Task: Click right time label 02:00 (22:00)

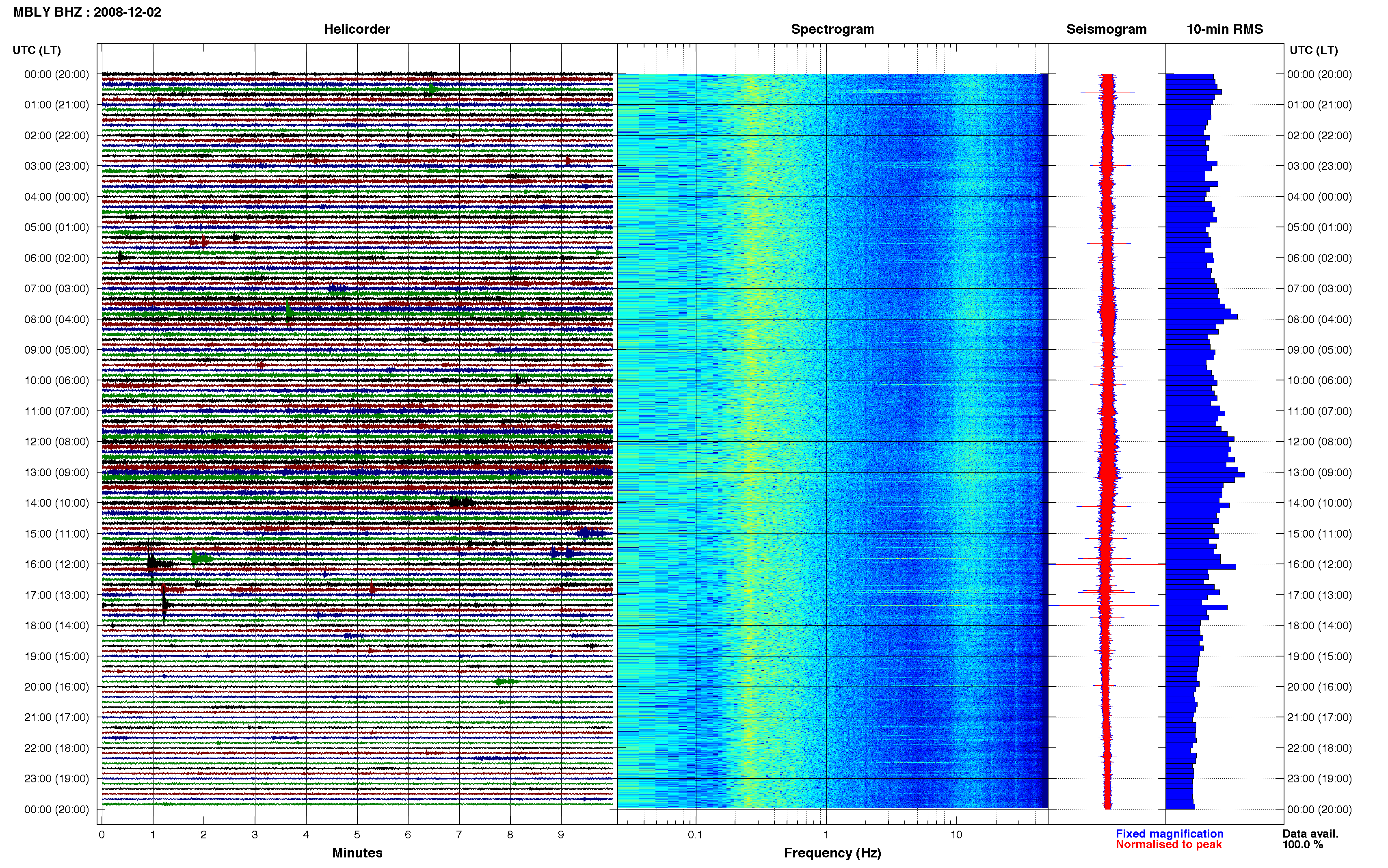Action: tap(1319, 136)
